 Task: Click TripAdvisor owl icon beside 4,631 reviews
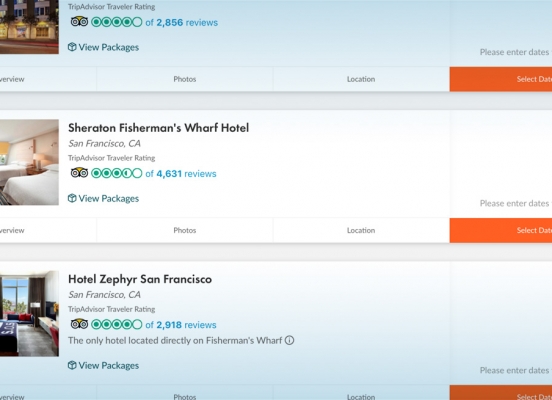(x=79, y=173)
